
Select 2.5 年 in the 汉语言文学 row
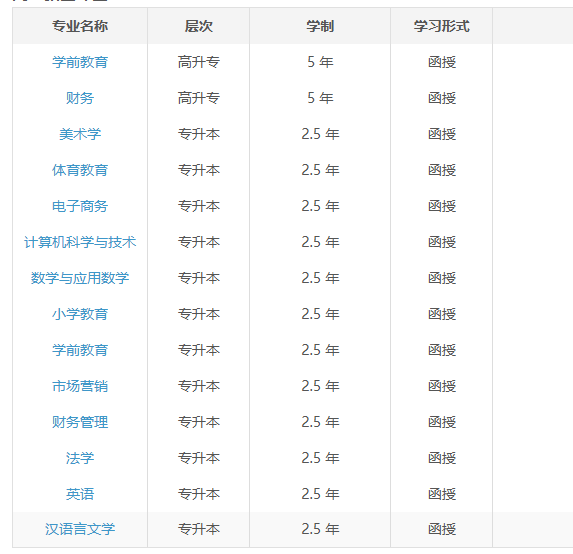320,529
